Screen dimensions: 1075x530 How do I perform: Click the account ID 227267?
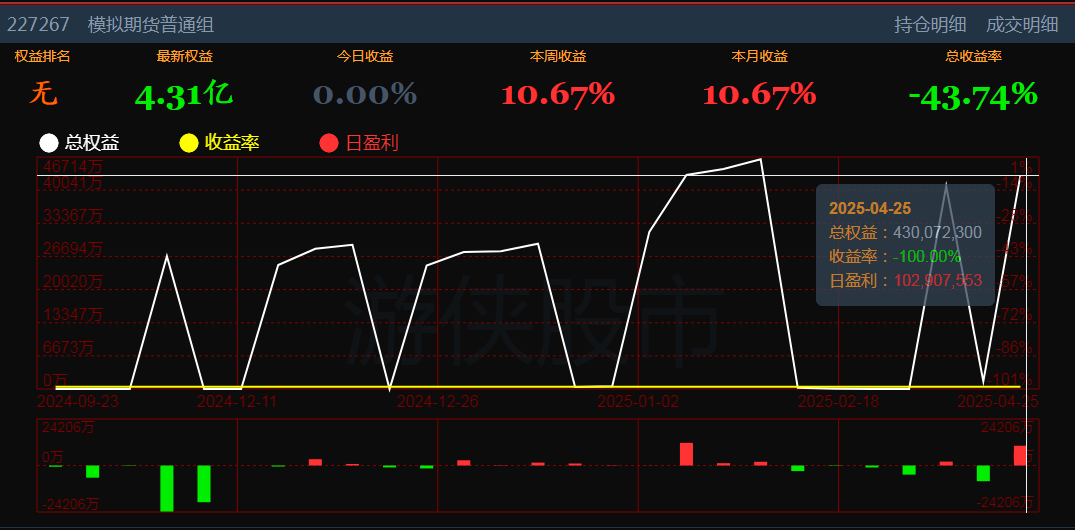(38, 25)
